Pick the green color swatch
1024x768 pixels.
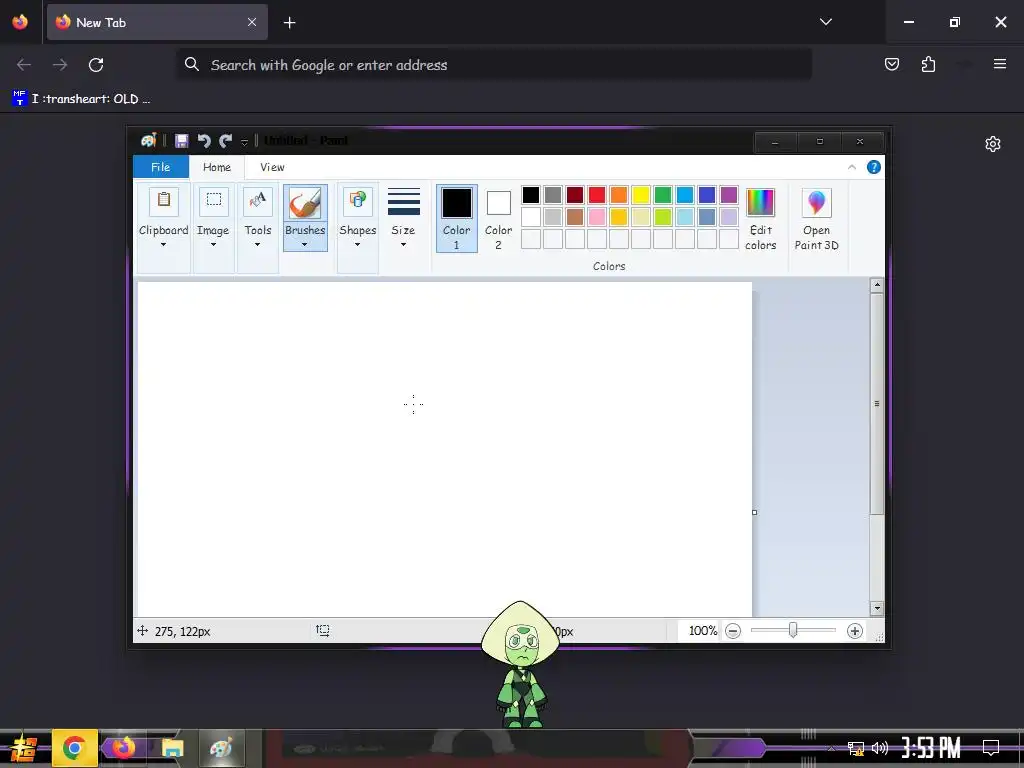coord(663,195)
